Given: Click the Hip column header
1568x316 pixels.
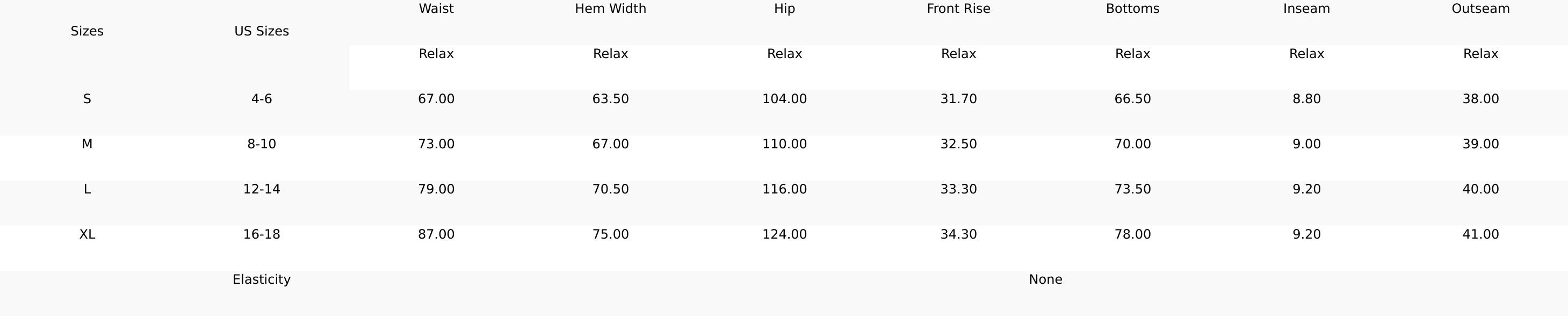Looking at the screenshot, I should 785,9.
